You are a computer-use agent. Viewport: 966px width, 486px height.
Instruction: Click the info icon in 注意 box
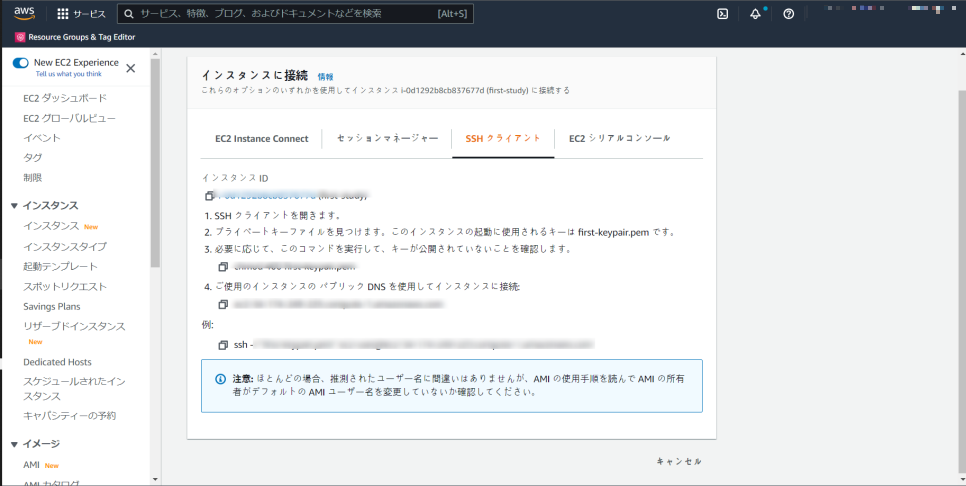coord(220,379)
